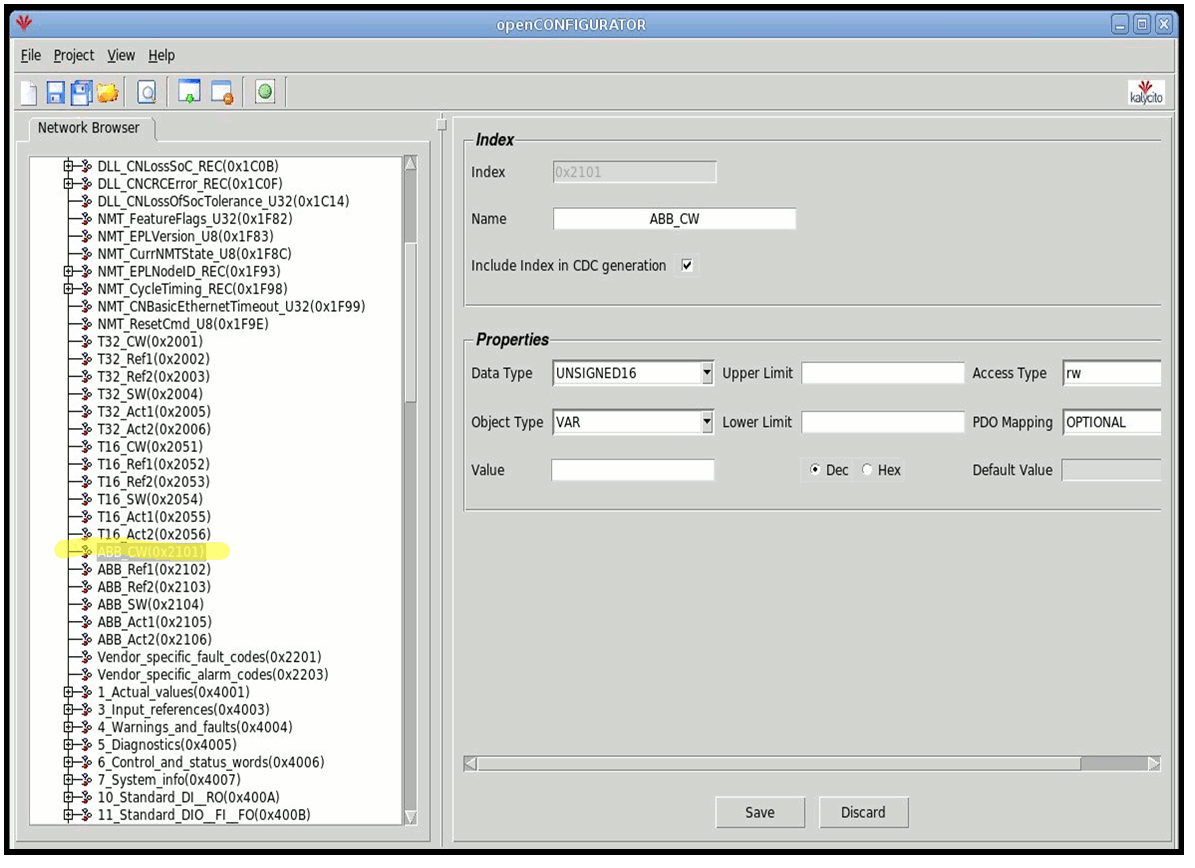Click the properties panel horizontal scrollbar thumb
Screen dimensions: 1195x868
click(779, 763)
